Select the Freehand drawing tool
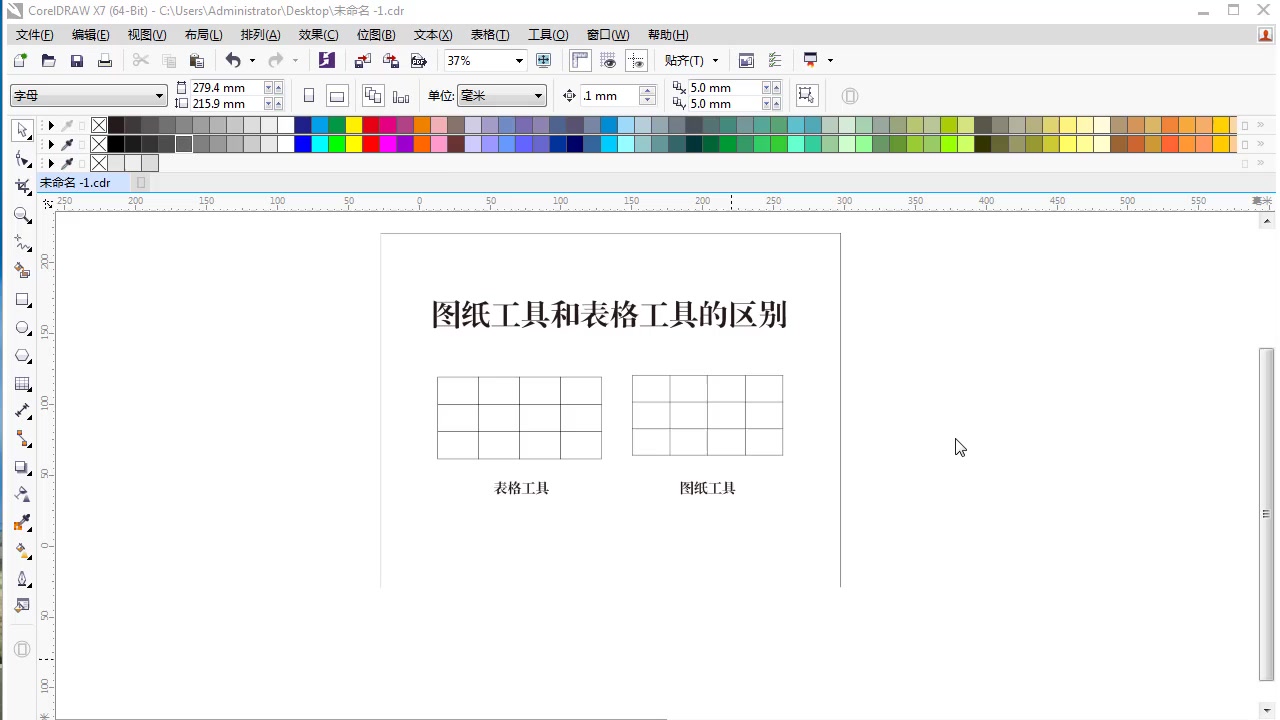This screenshot has height=720, width=1280. 22,243
